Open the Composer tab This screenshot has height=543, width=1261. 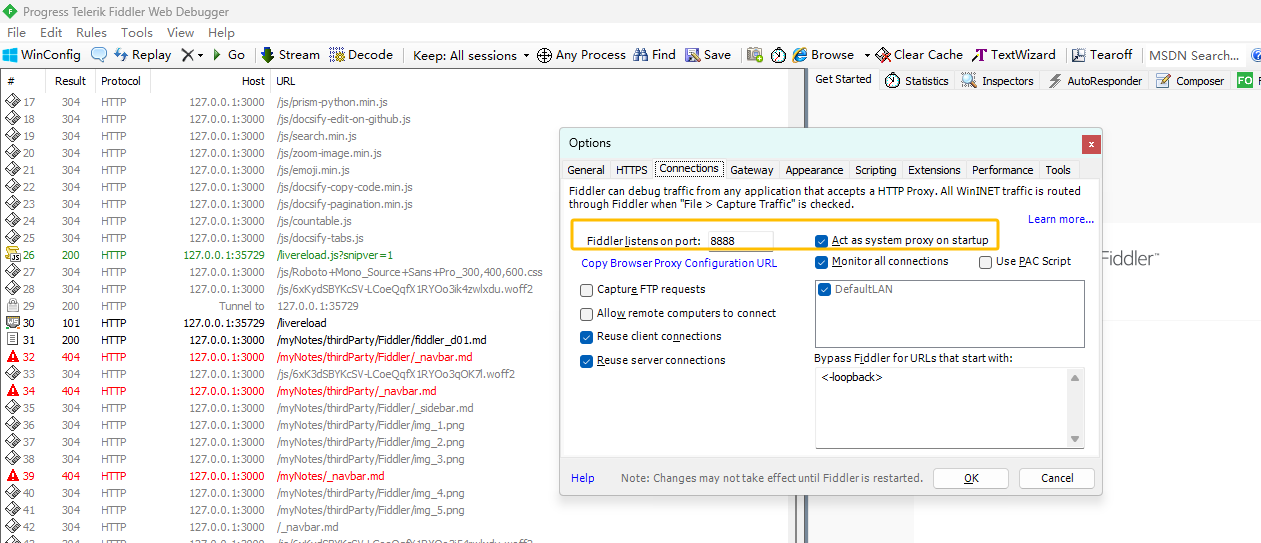[x=1190, y=81]
